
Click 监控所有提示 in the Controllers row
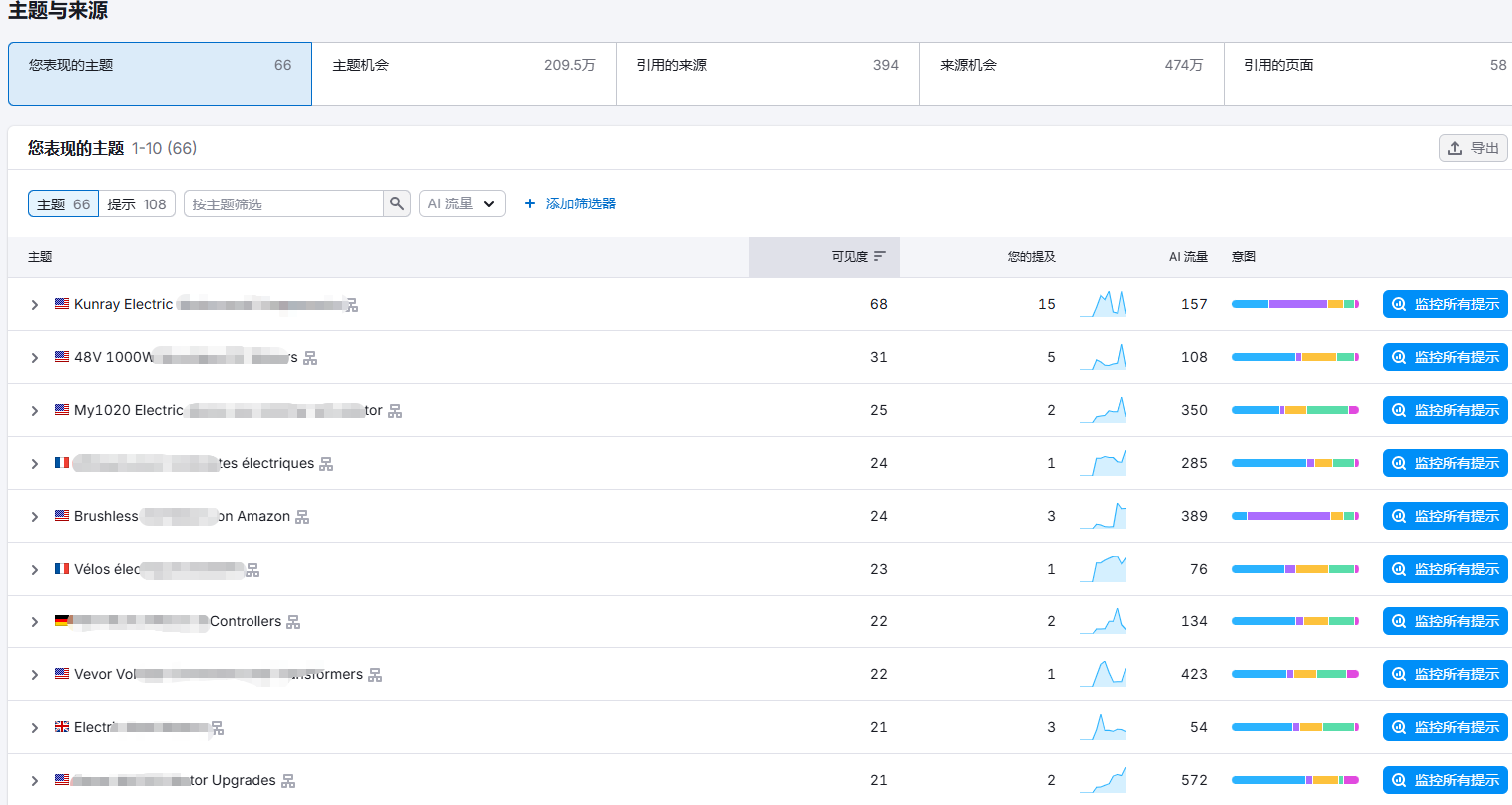click(1445, 621)
